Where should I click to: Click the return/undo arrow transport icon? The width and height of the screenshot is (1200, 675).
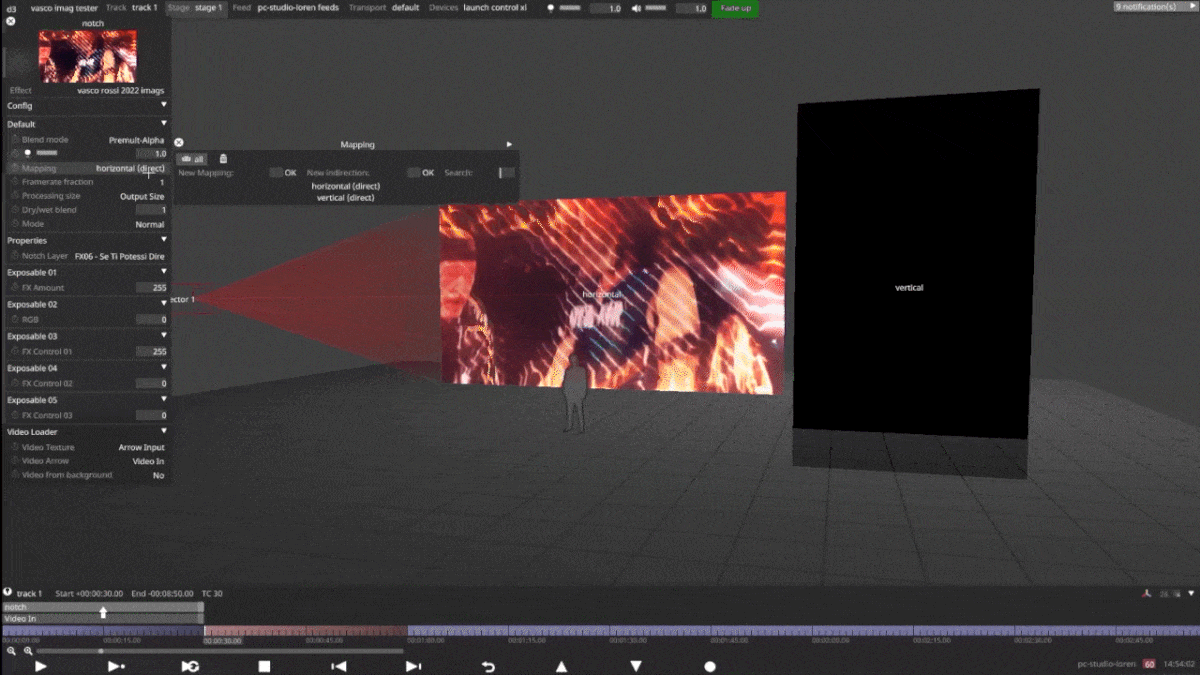coord(488,666)
